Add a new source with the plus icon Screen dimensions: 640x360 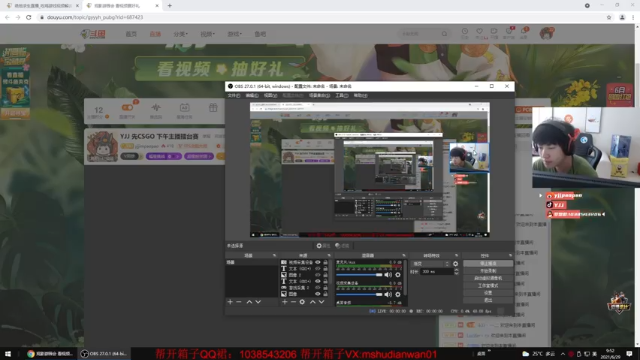tap(284, 302)
